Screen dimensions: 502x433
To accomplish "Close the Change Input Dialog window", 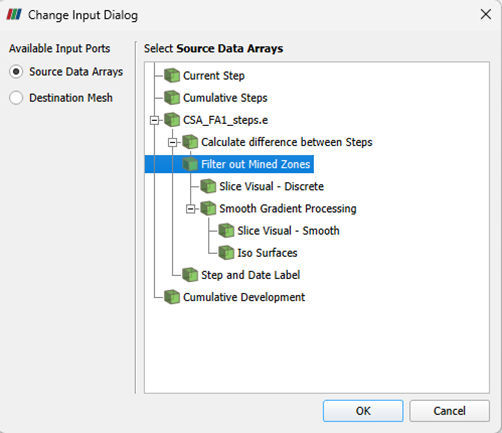I will pos(486,14).
